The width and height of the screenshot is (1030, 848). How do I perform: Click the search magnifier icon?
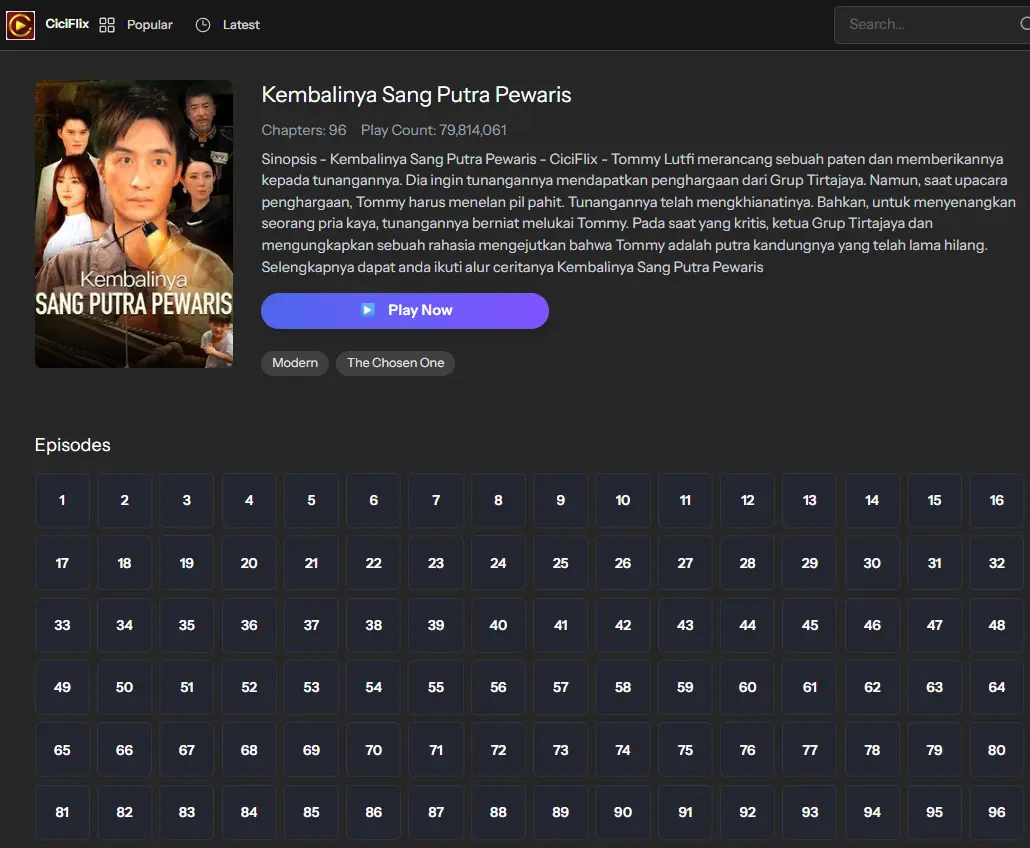tap(1021, 25)
